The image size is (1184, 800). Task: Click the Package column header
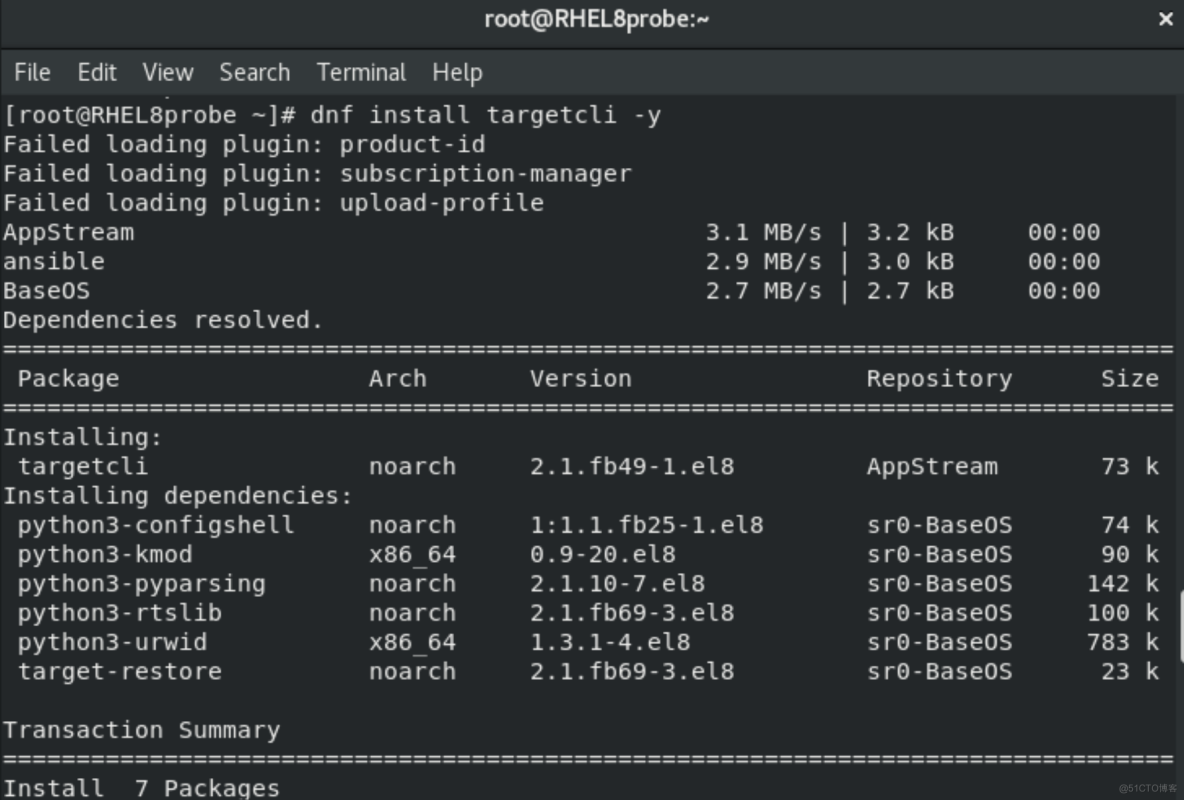[x=68, y=378]
